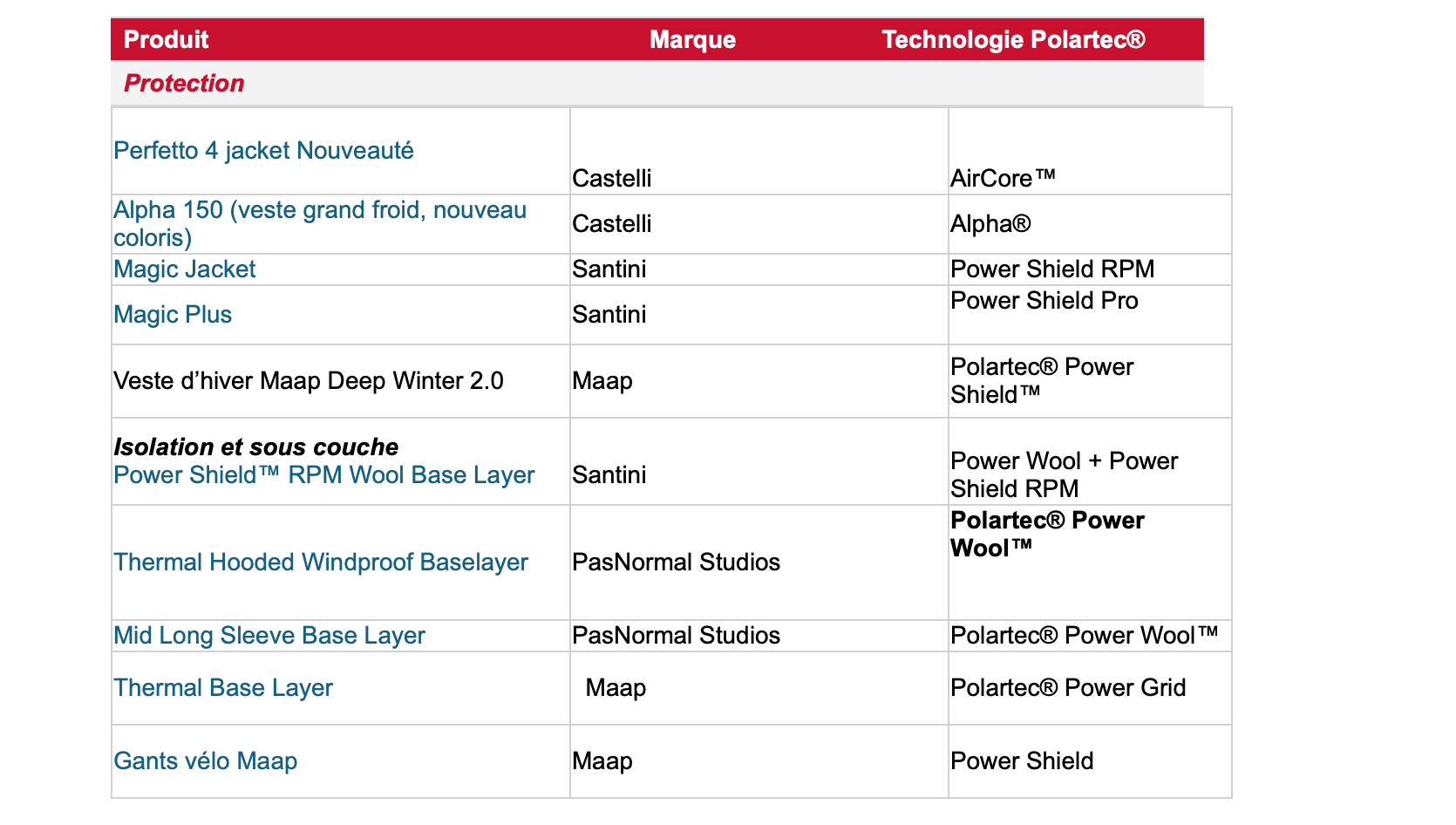Follow the Mid Long Sleeve Base Layer link
Viewport: 1456px width, 825px height.
click(269, 636)
